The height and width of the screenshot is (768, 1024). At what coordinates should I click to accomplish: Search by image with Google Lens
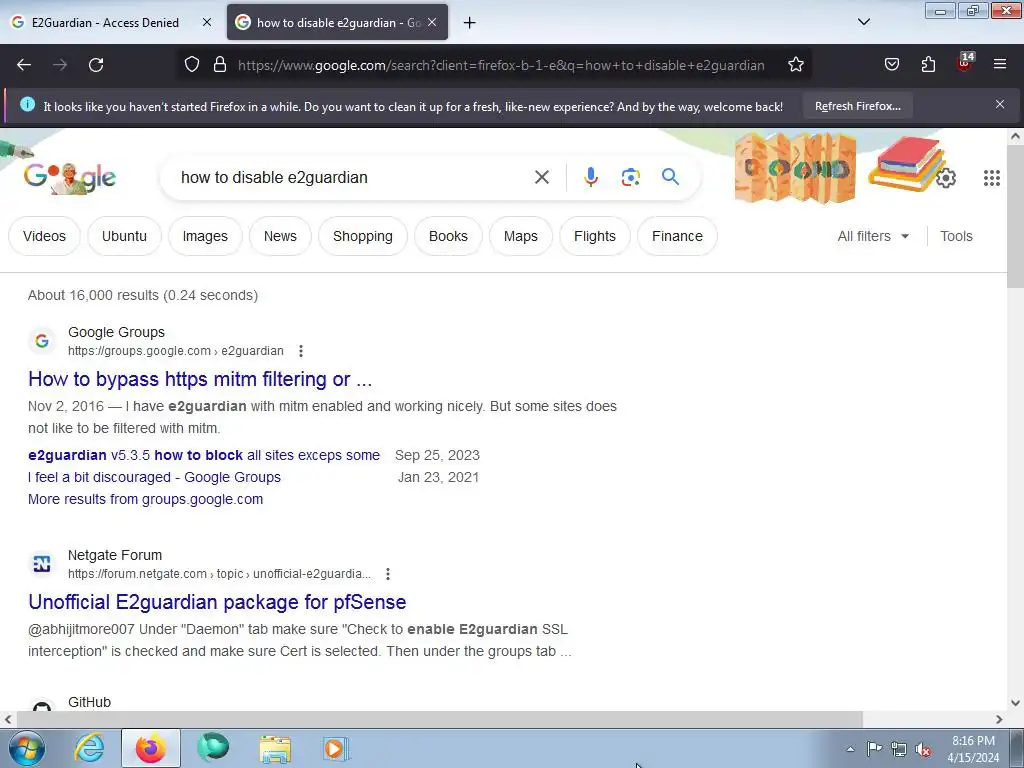630,177
